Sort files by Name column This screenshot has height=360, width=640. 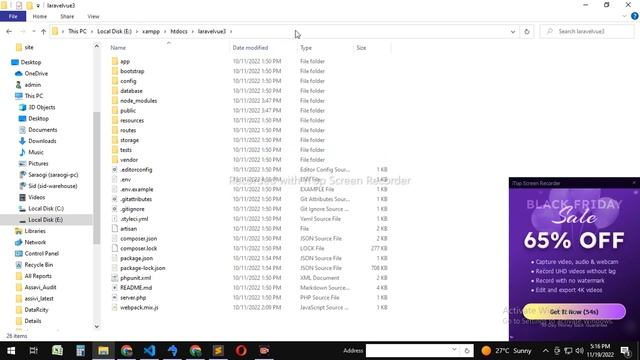[x=118, y=48]
